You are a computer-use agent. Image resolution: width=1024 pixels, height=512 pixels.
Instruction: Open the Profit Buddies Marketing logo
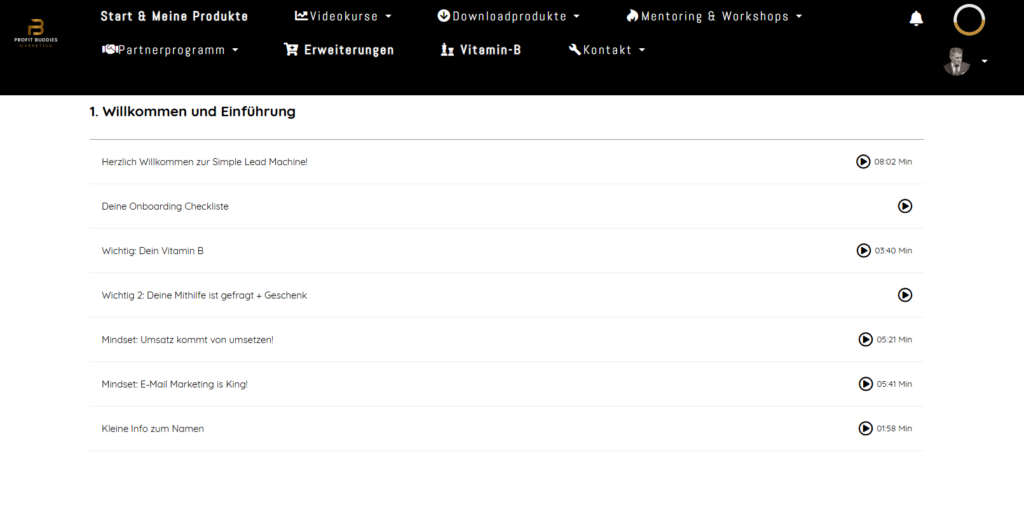pos(36,34)
